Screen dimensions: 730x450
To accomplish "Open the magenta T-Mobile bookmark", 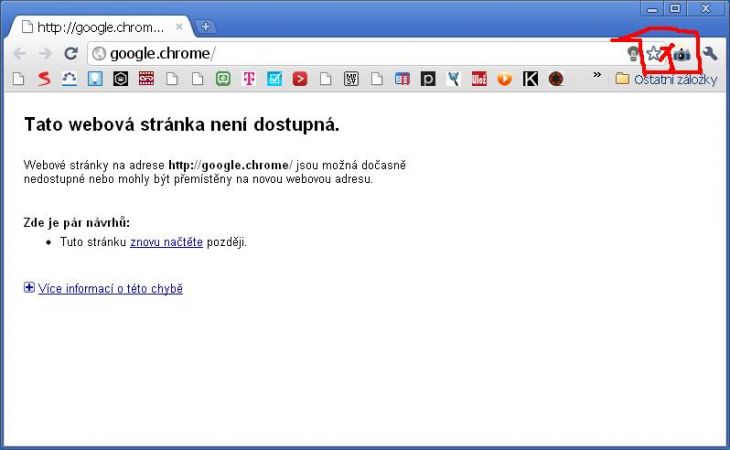I will point(249,79).
